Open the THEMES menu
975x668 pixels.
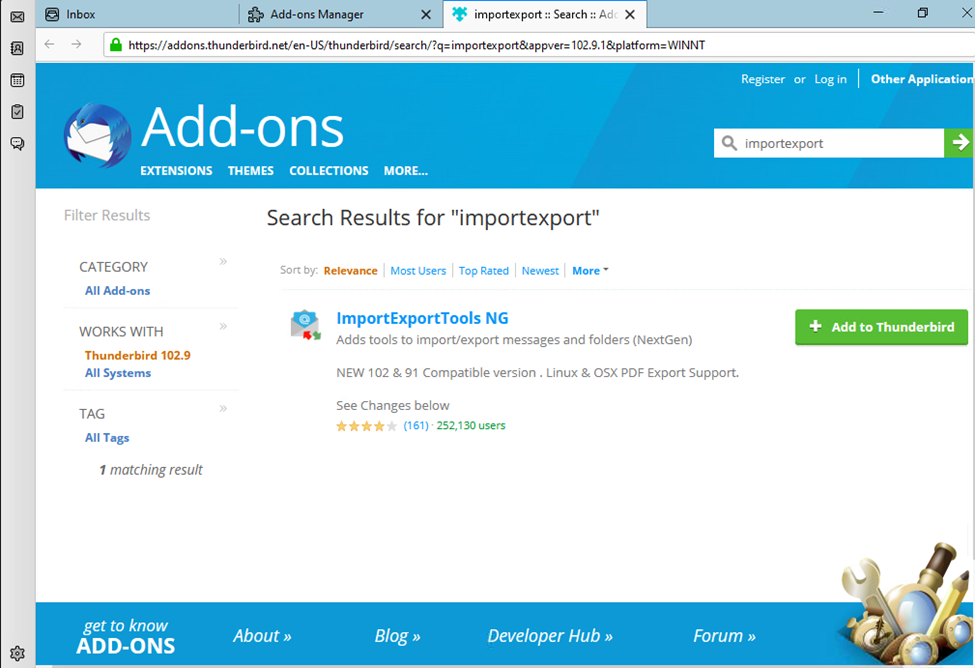(x=251, y=170)
